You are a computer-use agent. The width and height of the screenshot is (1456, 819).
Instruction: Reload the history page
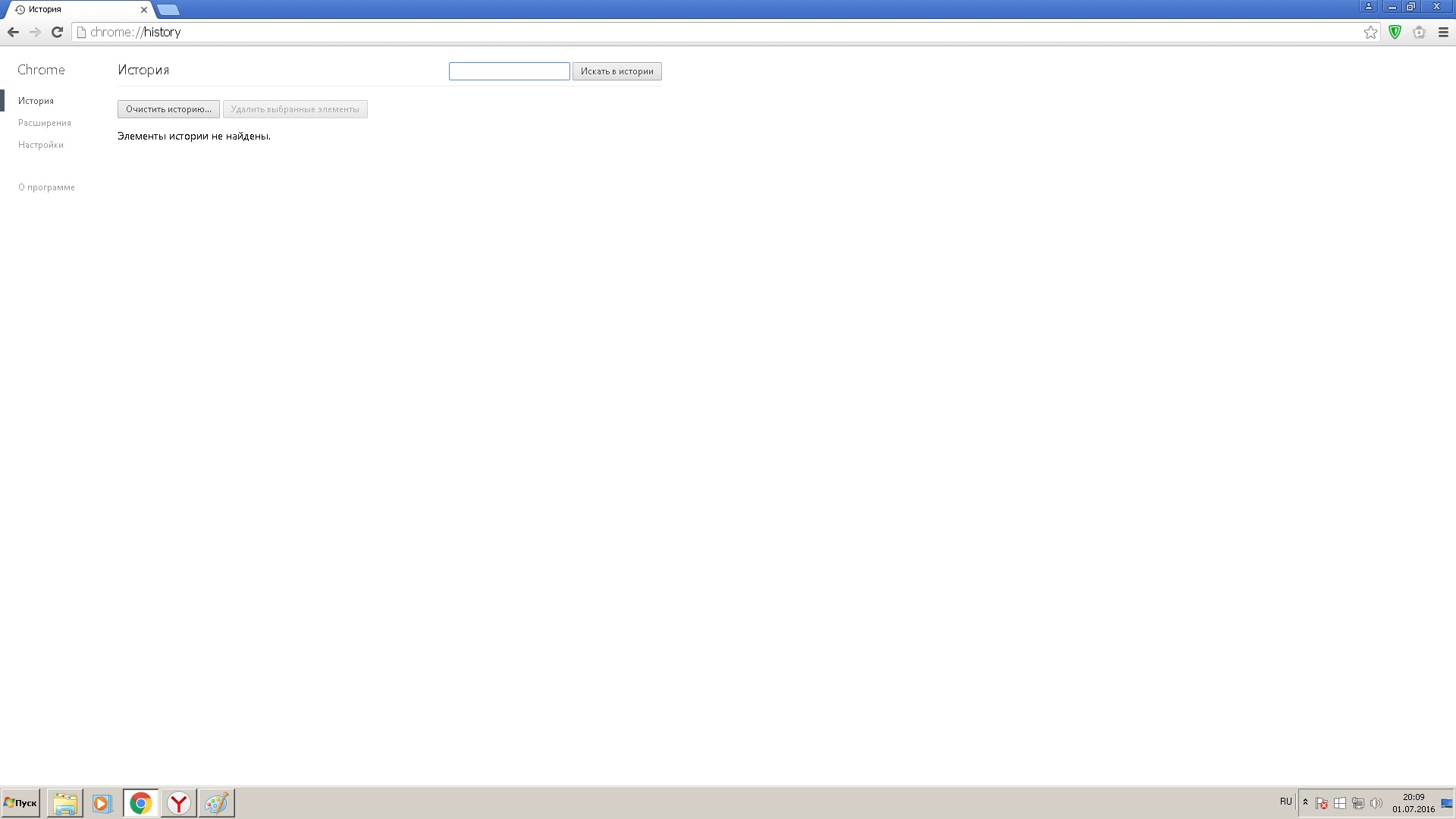[x=57, y=32]
